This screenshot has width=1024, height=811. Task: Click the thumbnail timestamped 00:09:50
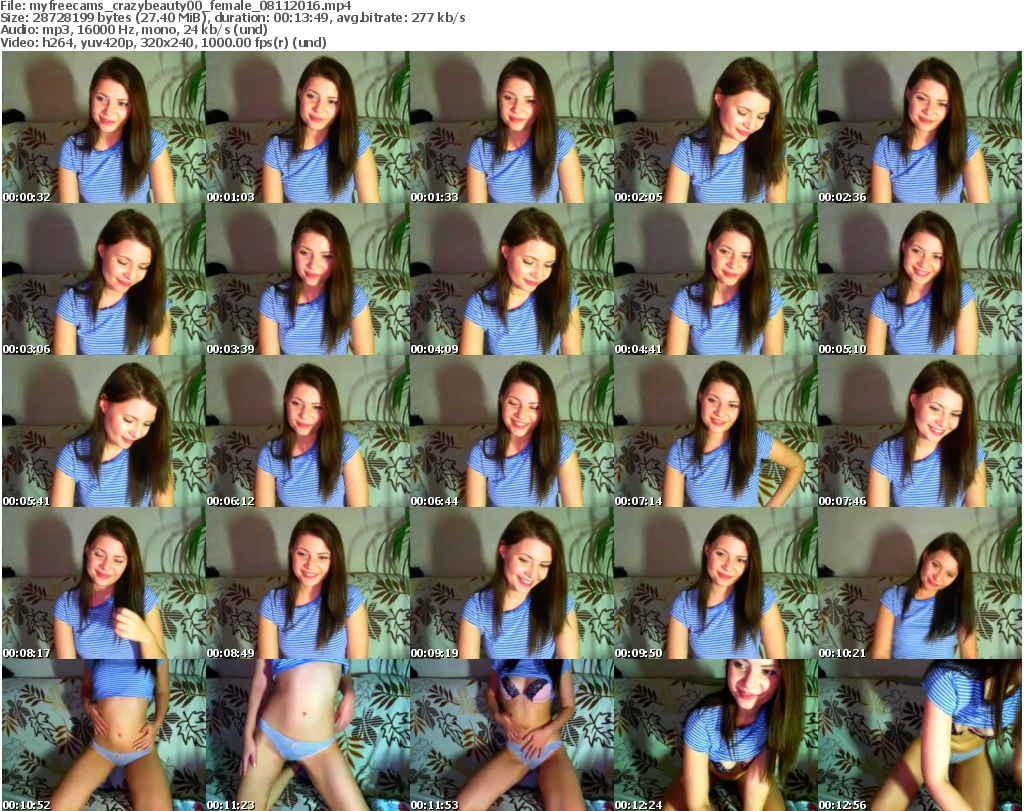pyautogui.click(x=714, y=583)
